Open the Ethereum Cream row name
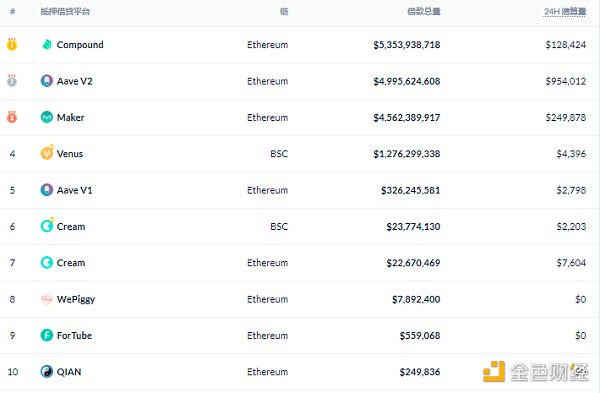The image size is (600, 393). [x=71, y=263]
